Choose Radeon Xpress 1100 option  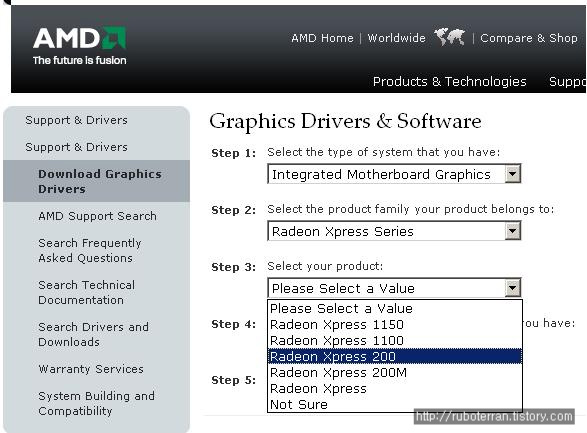click(x=395, y=341)
